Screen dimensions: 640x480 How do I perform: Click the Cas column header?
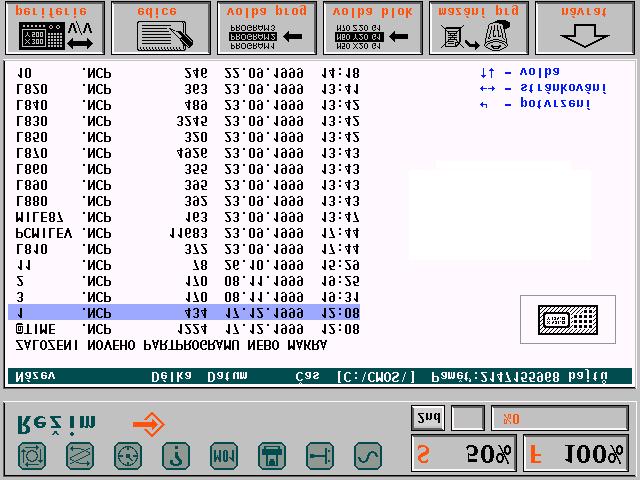pyautogui.click(x=308, y=376)
